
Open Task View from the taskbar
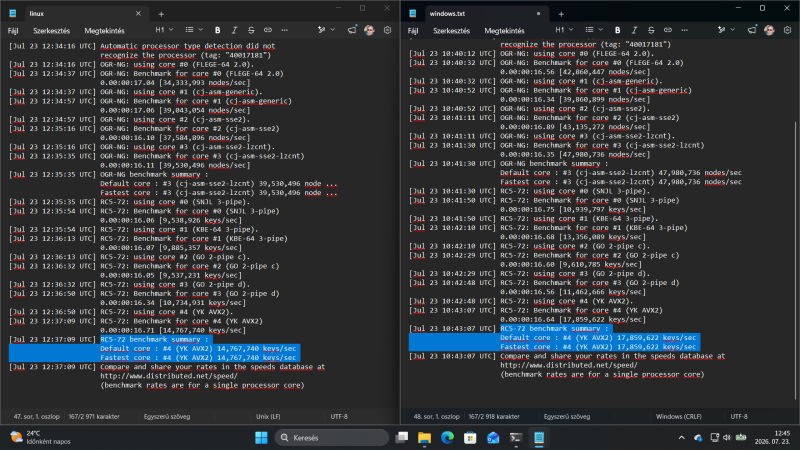(x=402, y=438)
